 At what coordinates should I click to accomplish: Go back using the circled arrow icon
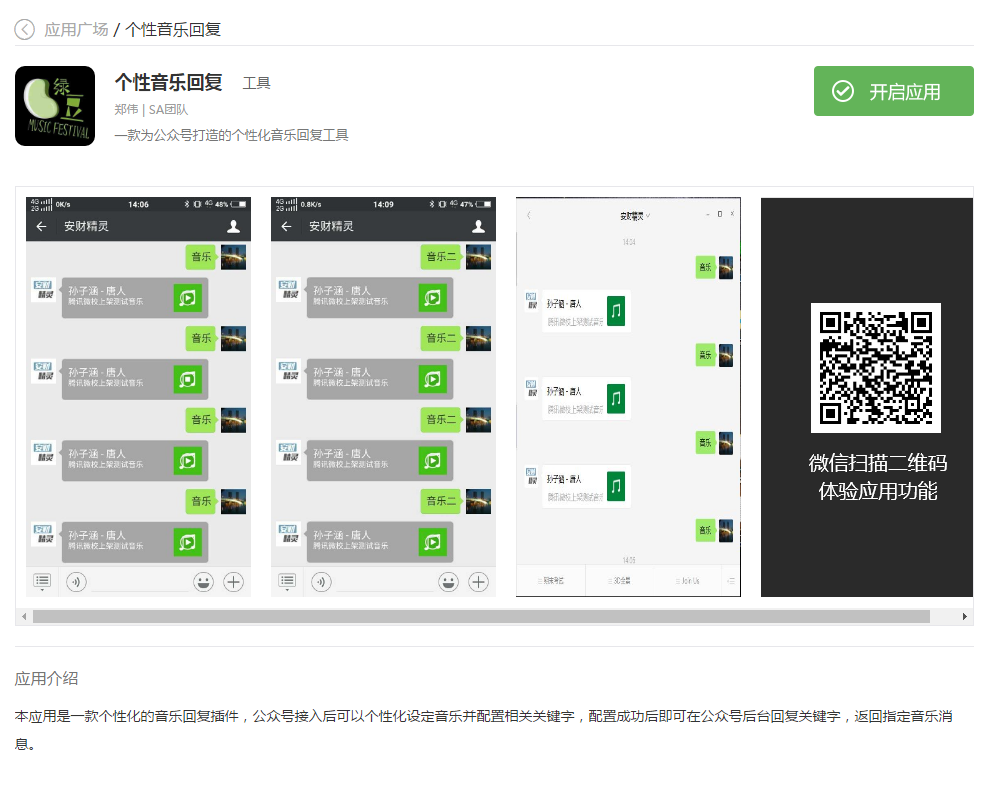tap(25, 30)
